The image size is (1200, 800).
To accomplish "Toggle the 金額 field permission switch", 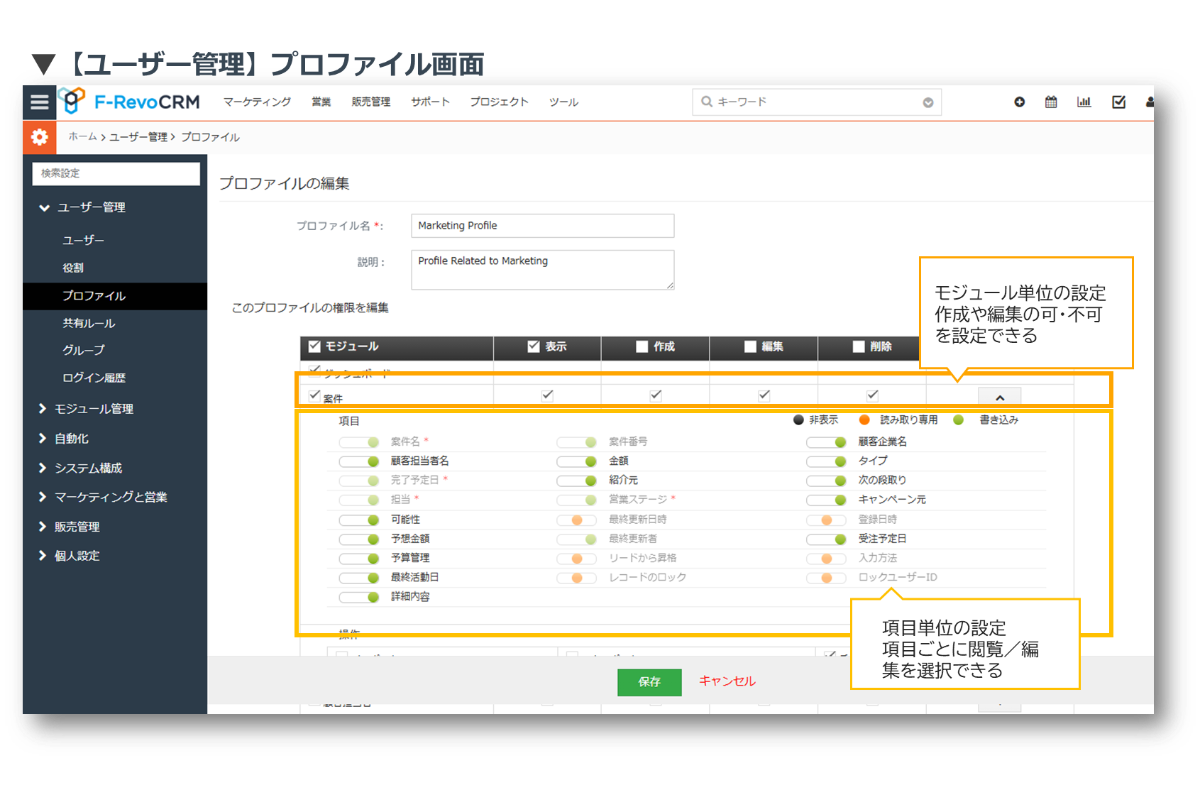I will (576, 461).
